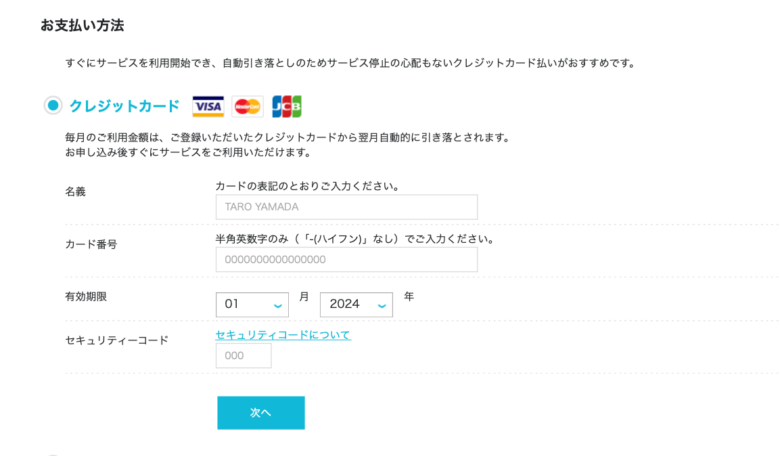Click the chevron arrow in month selector

click(x=278, y=306)
